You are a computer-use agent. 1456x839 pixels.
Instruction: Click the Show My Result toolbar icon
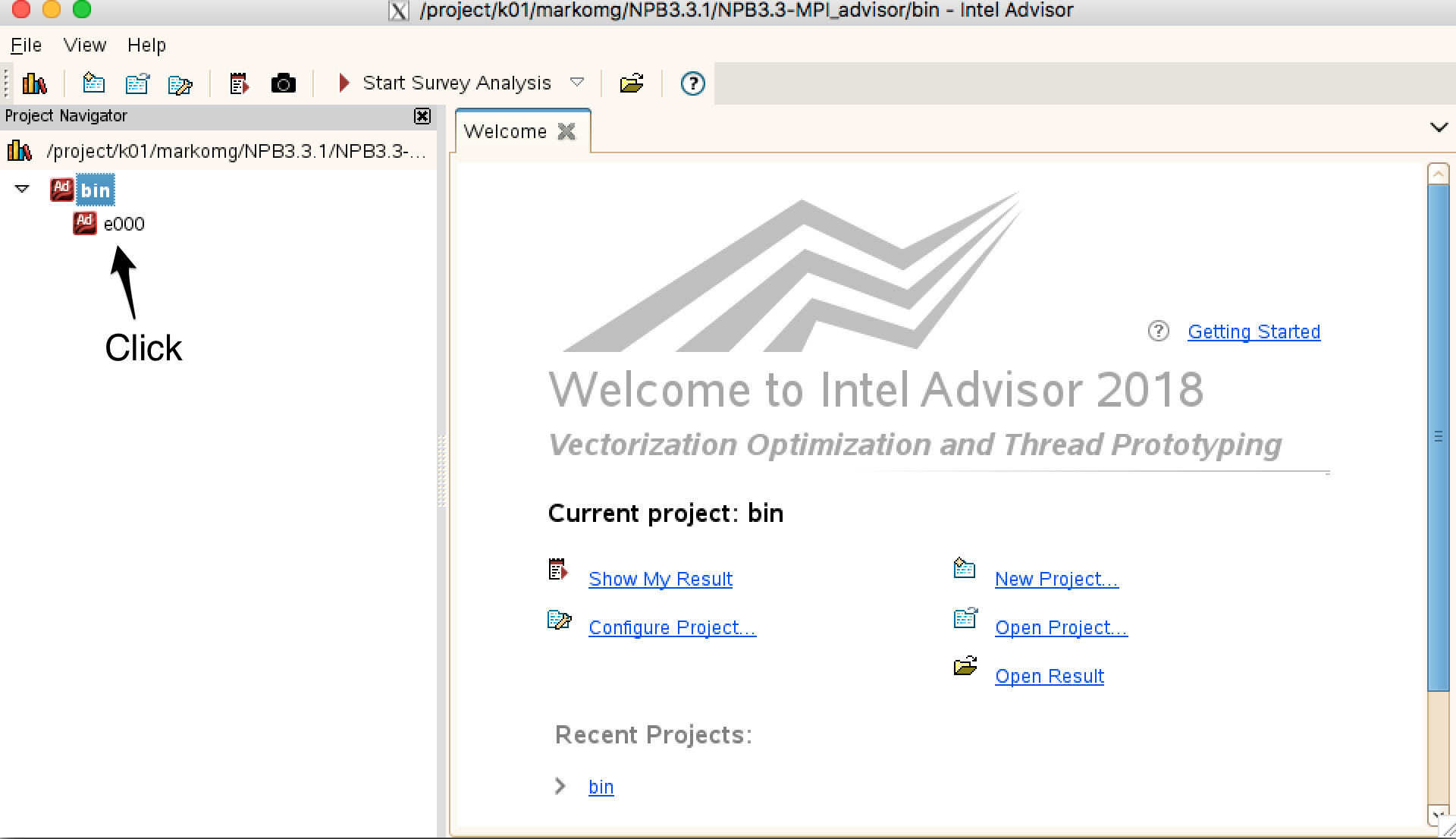[x=239, y=83]
